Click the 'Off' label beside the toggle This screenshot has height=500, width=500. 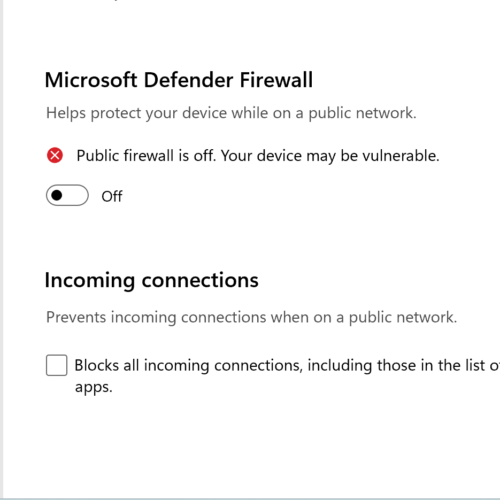click(112, 196)
